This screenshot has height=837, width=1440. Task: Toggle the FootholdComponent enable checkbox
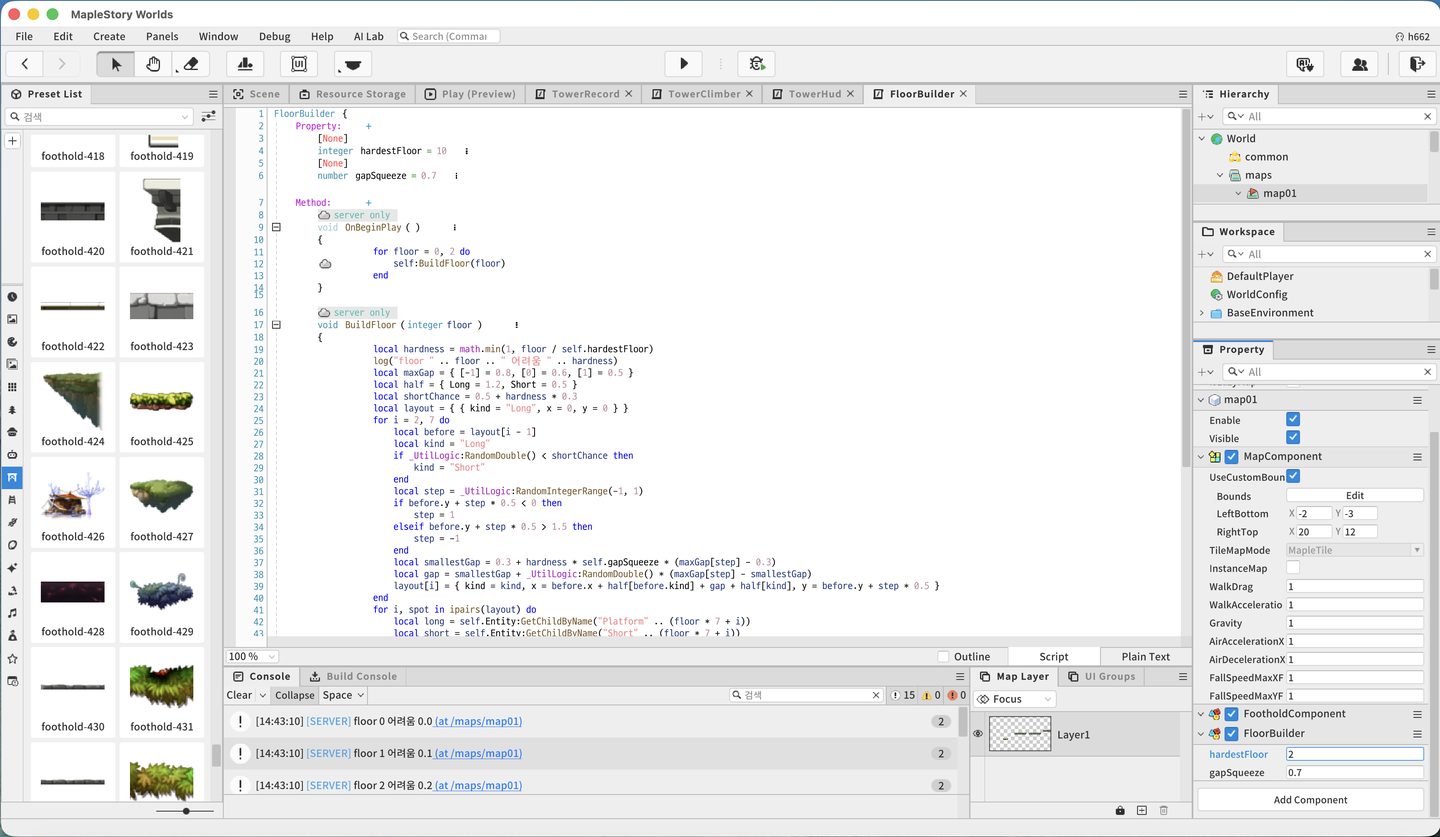1232,714
